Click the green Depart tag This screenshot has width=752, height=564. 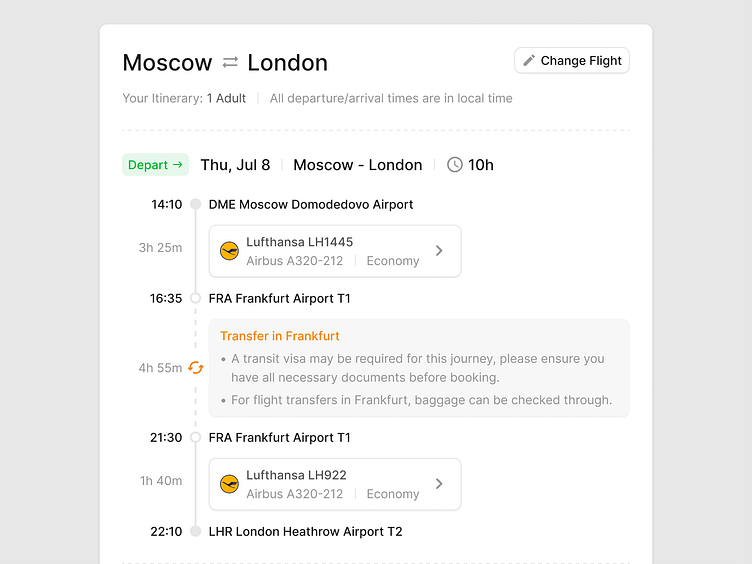pyautogui.click(x=156, y=165)
